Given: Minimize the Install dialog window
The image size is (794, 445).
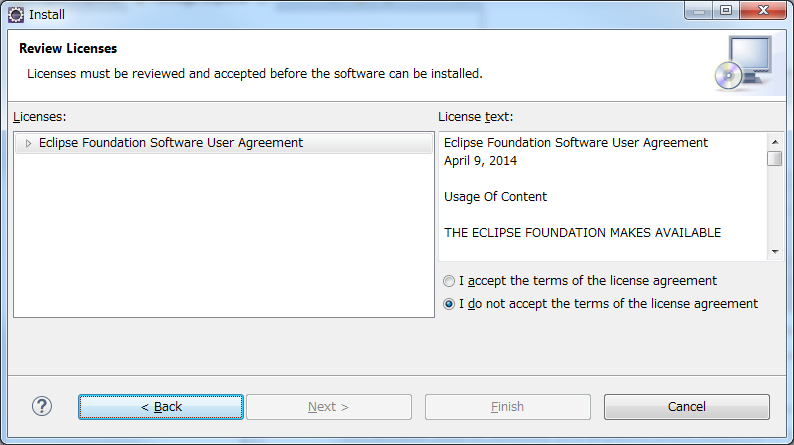Looking at the screenshot, I should click(x=699, y=11).
